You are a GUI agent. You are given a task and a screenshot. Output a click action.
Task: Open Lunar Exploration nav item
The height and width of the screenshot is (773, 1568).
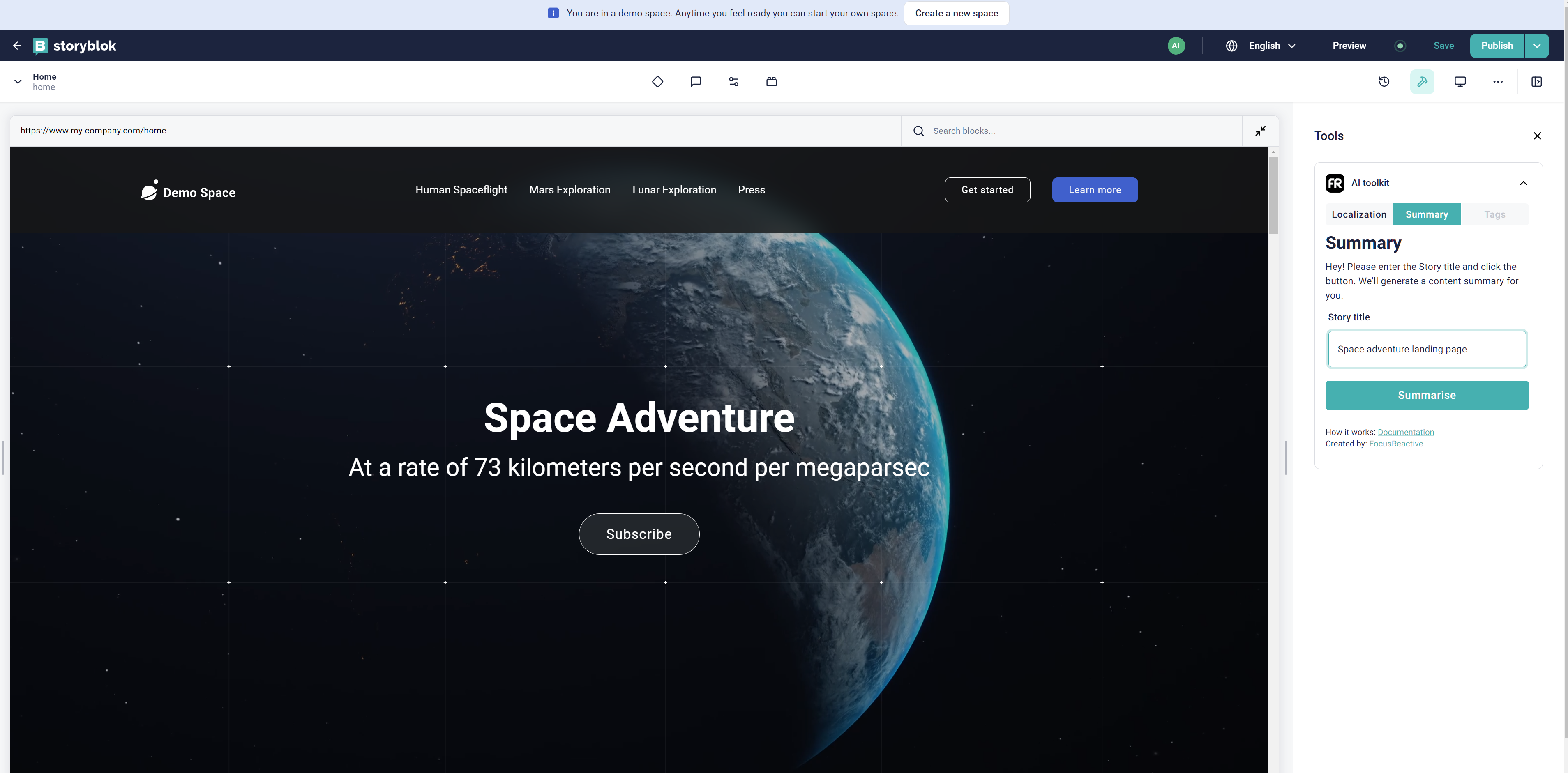674,190
